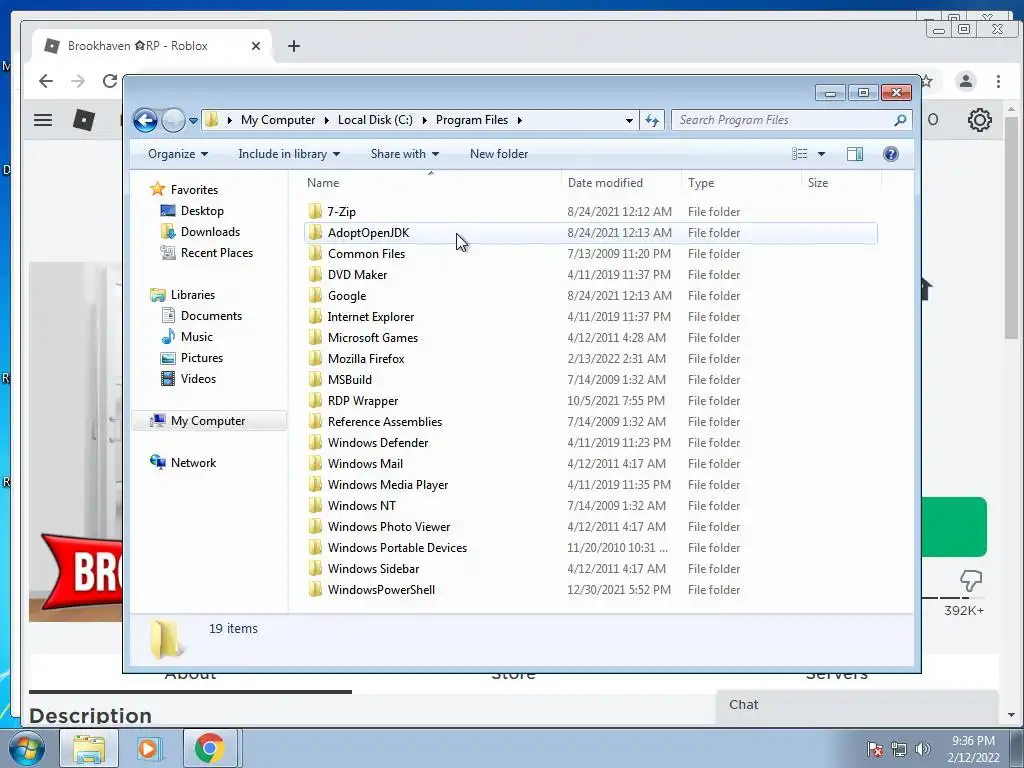Screen dimensions: 1024x768
Task: Select the RDP Wrapper folder
Action: 590,401
